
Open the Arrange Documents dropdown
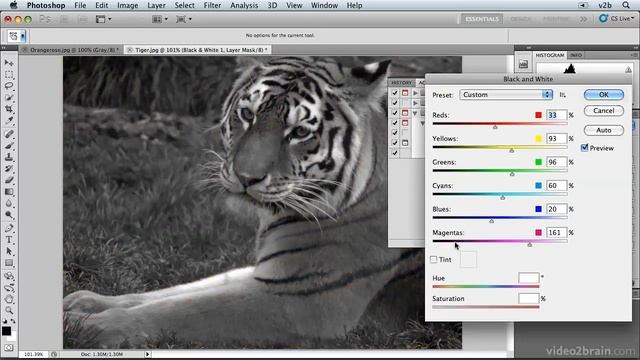160,19
